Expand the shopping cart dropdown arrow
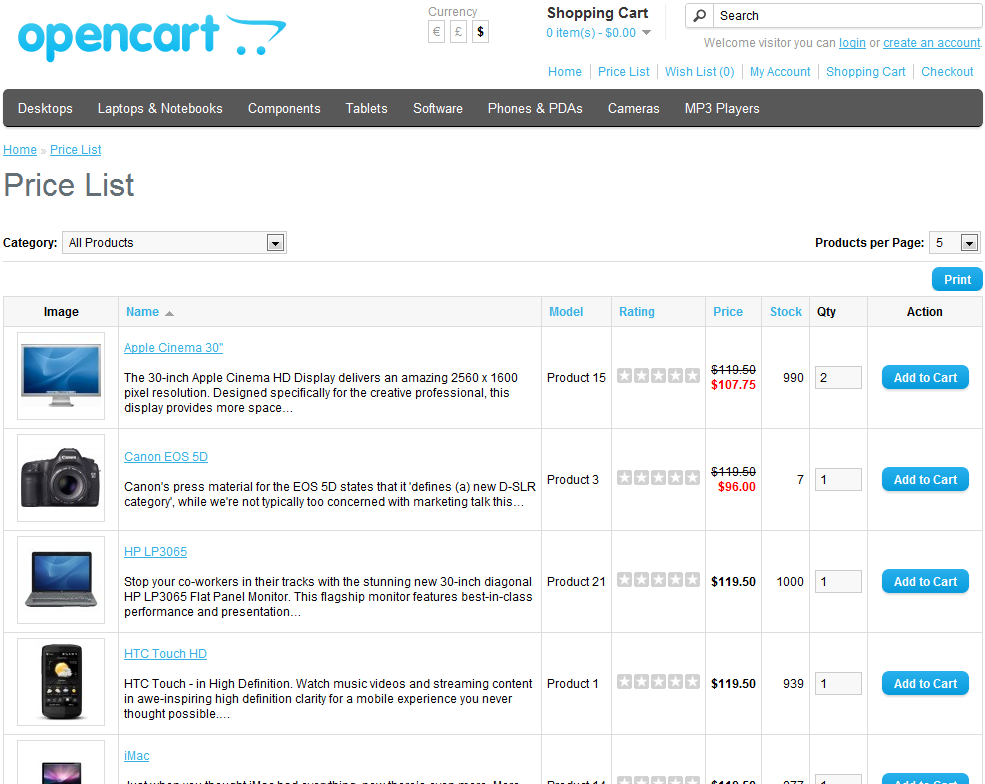This screenshot has height=784, width=985. [x=646, y=33]
